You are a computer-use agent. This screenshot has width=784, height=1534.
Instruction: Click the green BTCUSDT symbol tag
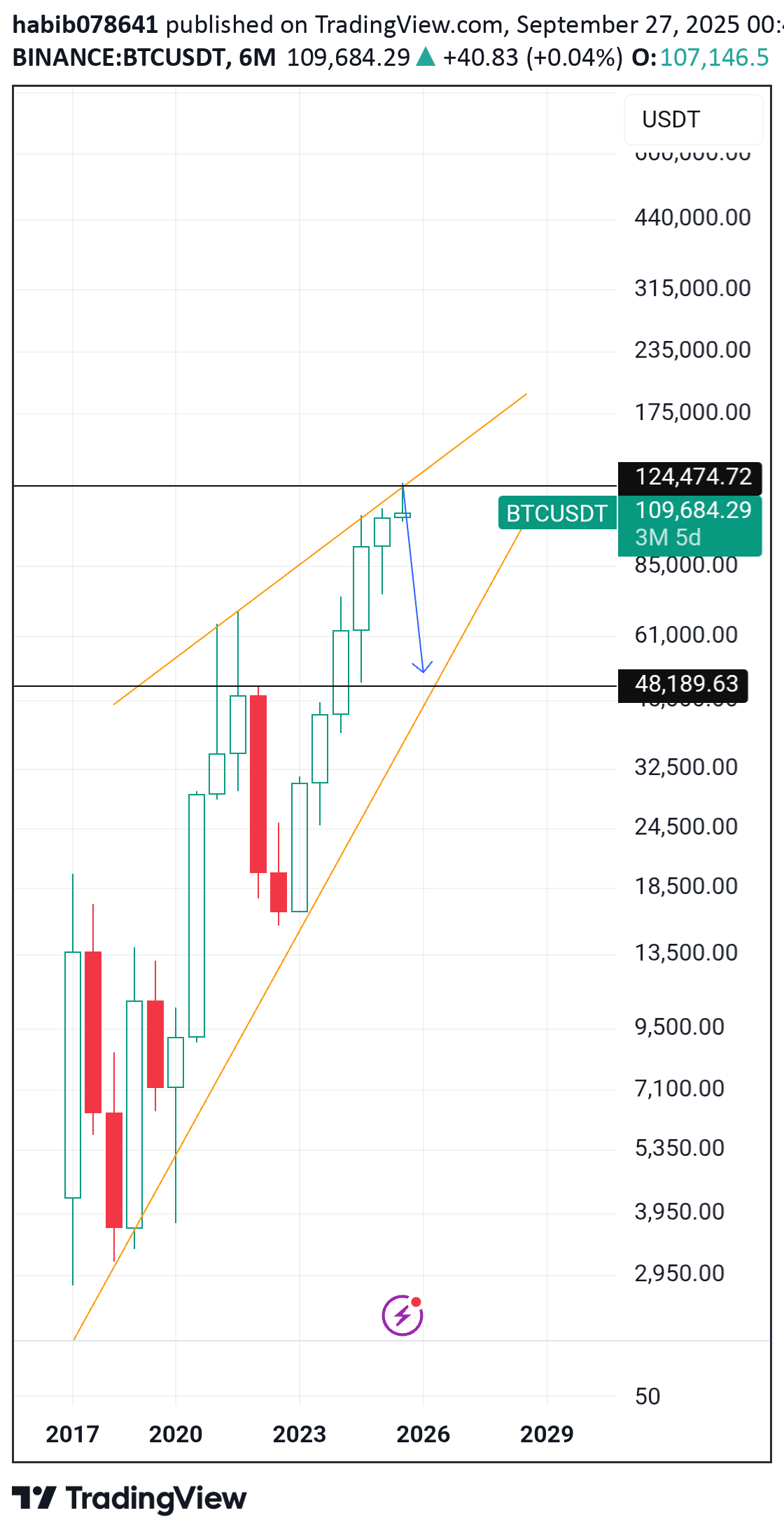coord(556,513)
